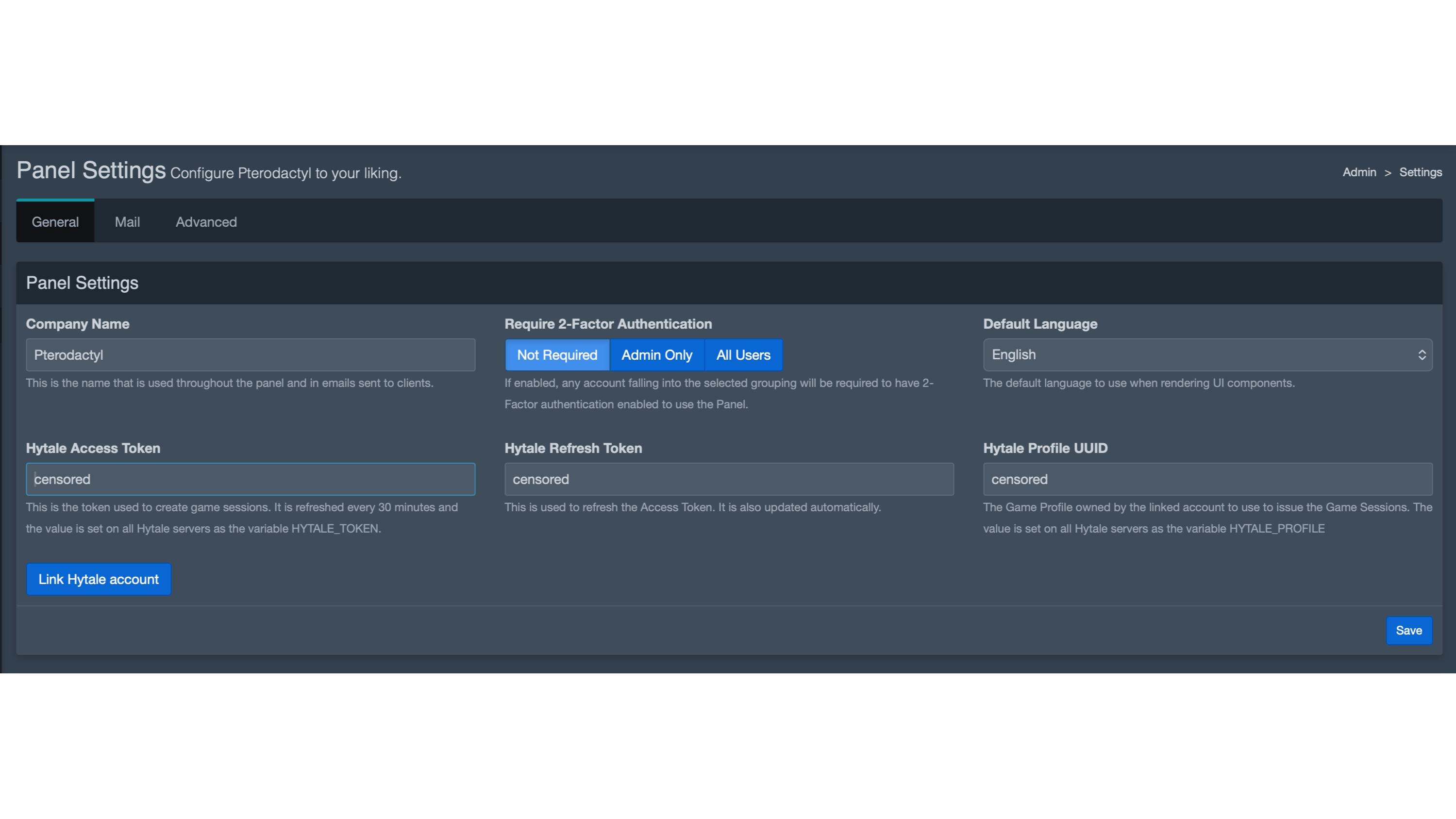The width and height of the screenshot is (1456, 819).
Task: Select the Hytale Profile UUID field
Action: click(1207, 479)
